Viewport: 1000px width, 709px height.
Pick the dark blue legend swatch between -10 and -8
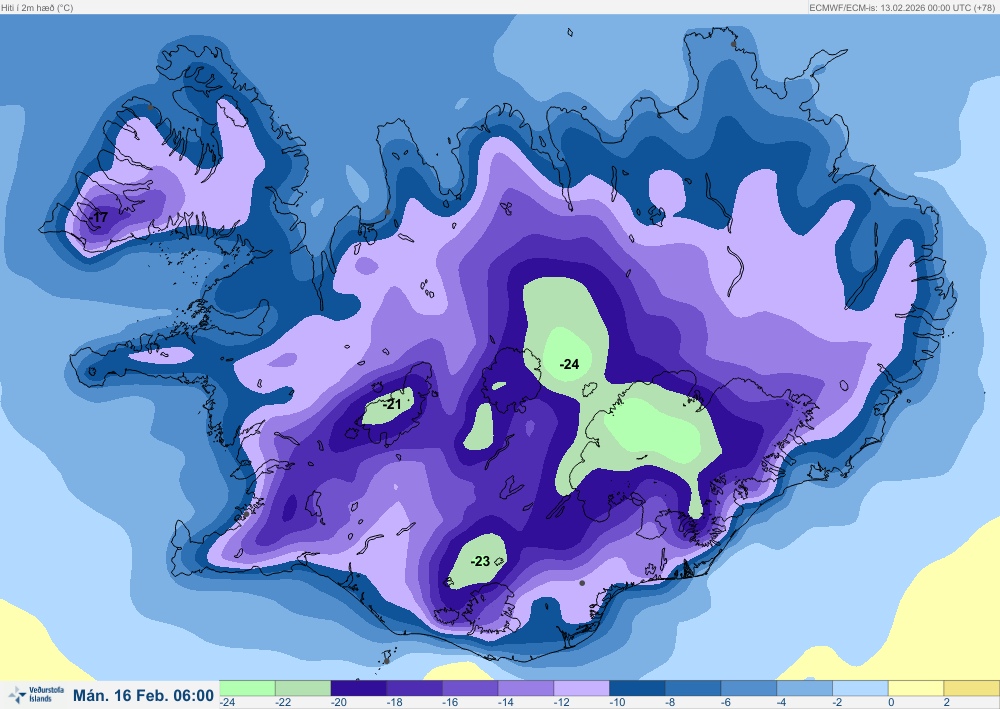pos(637,688)
